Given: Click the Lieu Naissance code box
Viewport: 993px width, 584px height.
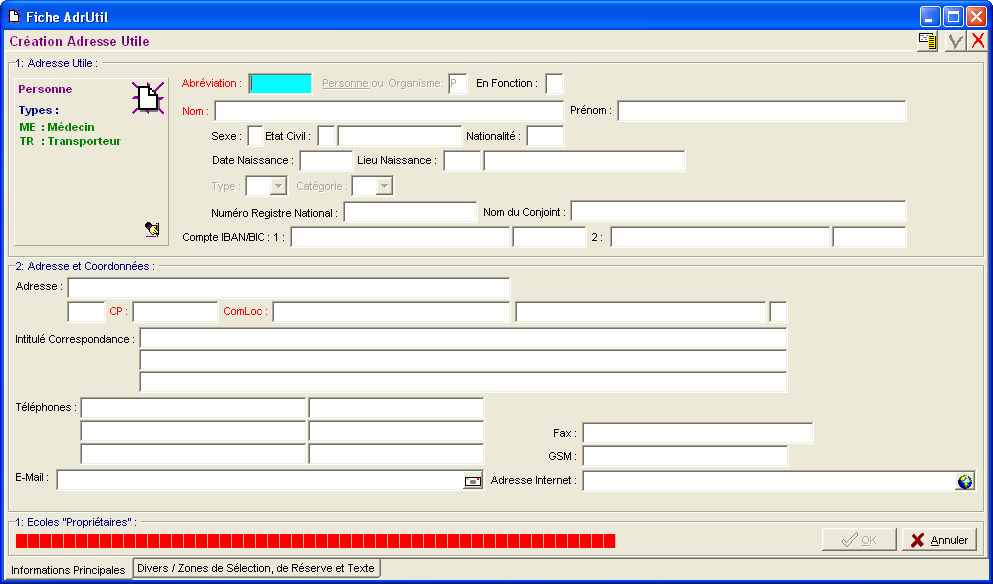Looking at the screenshot, I should (x=462, y=161).
